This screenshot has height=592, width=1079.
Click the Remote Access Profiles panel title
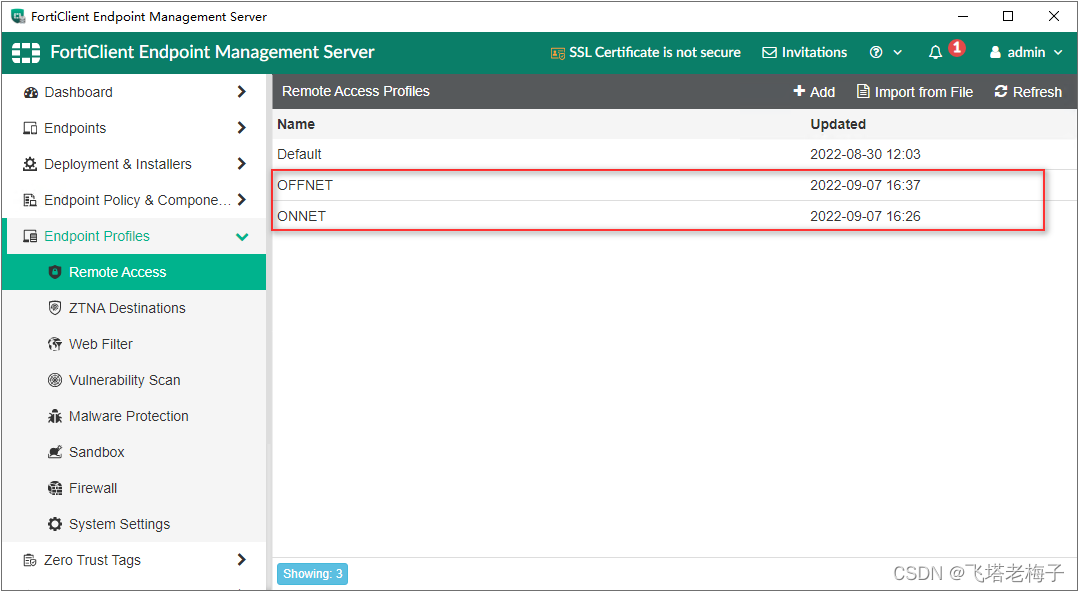click(356, 92)
